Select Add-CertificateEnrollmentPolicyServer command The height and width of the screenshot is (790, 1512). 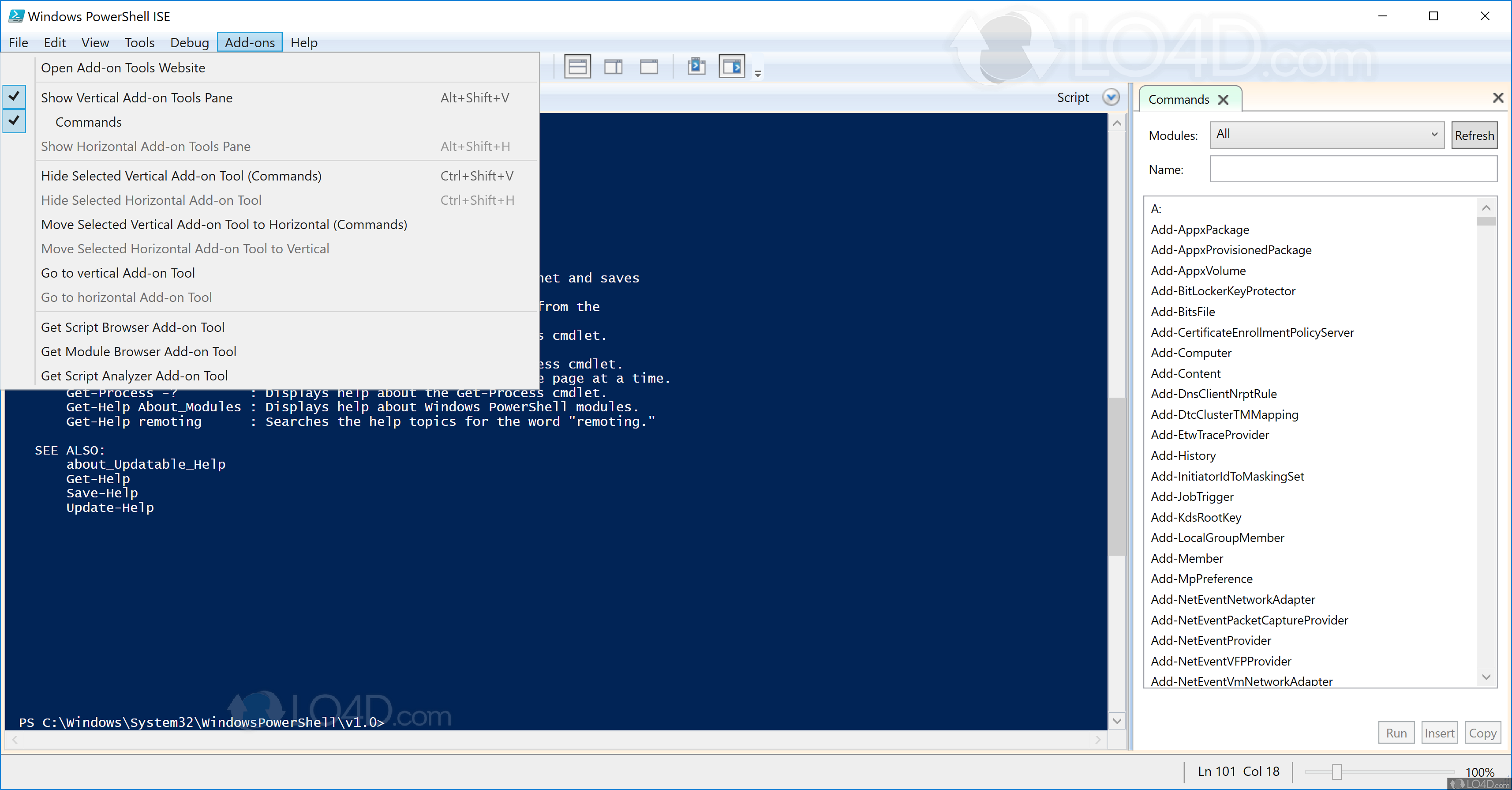(1252, 332)
